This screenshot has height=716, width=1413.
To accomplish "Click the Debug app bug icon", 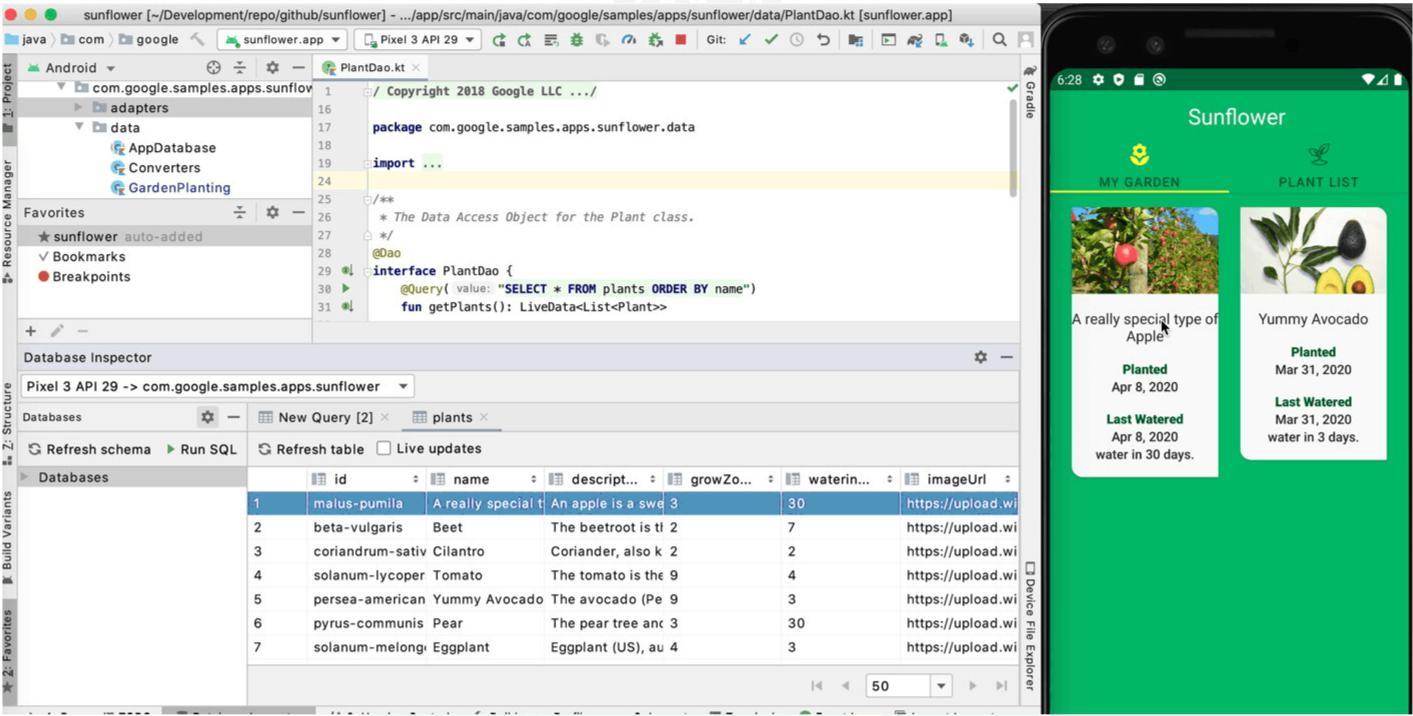I will [577, 40].
